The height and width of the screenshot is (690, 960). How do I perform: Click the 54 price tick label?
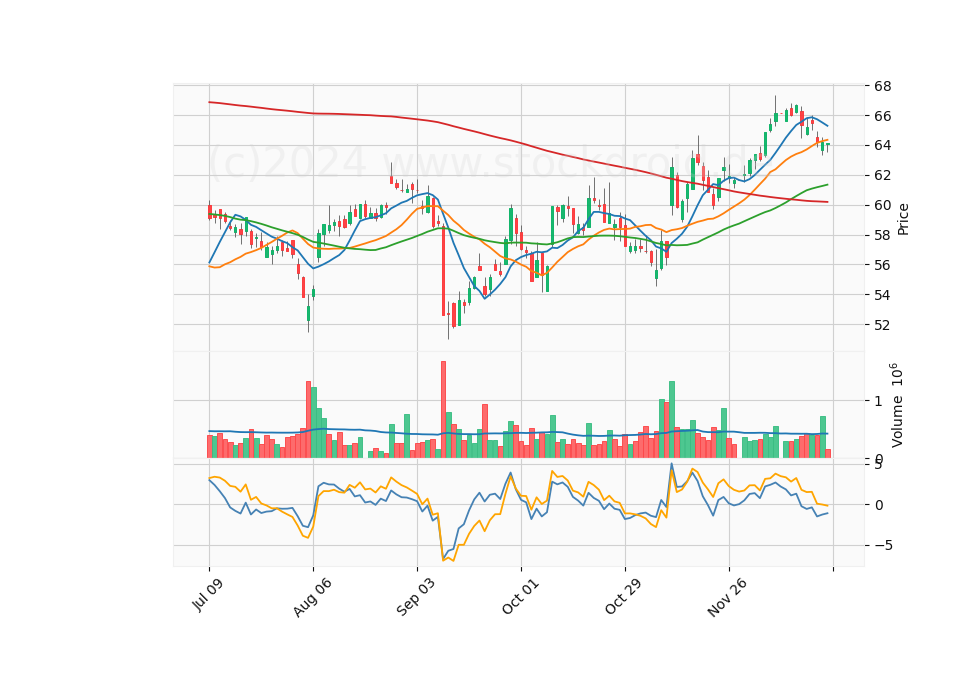coord(882,295)
